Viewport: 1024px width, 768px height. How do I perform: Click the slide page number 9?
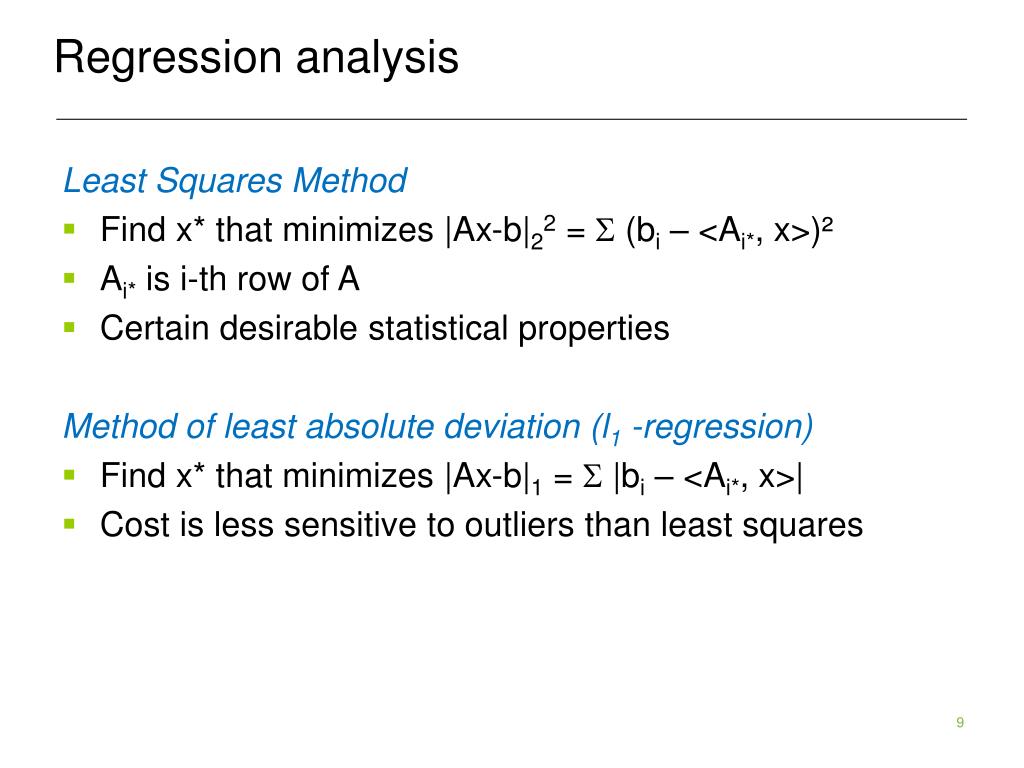coord(960,722)
